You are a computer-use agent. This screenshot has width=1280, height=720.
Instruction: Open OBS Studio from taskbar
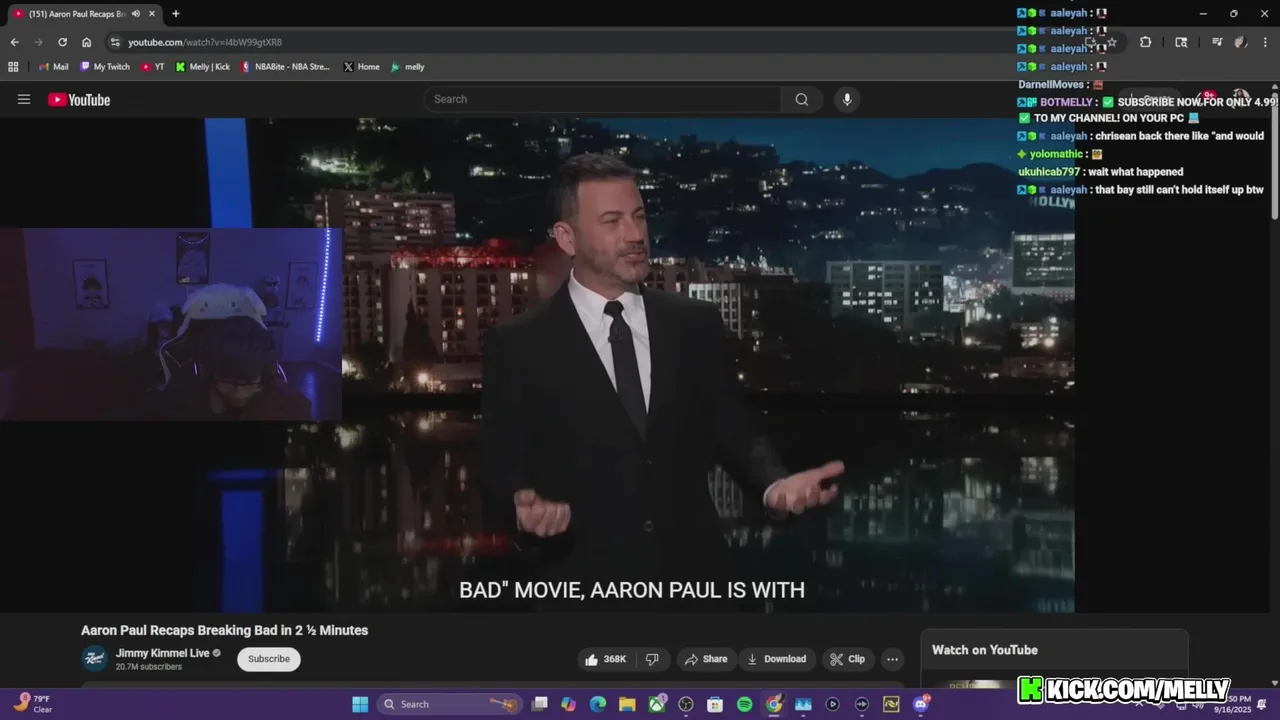[686, 704]
